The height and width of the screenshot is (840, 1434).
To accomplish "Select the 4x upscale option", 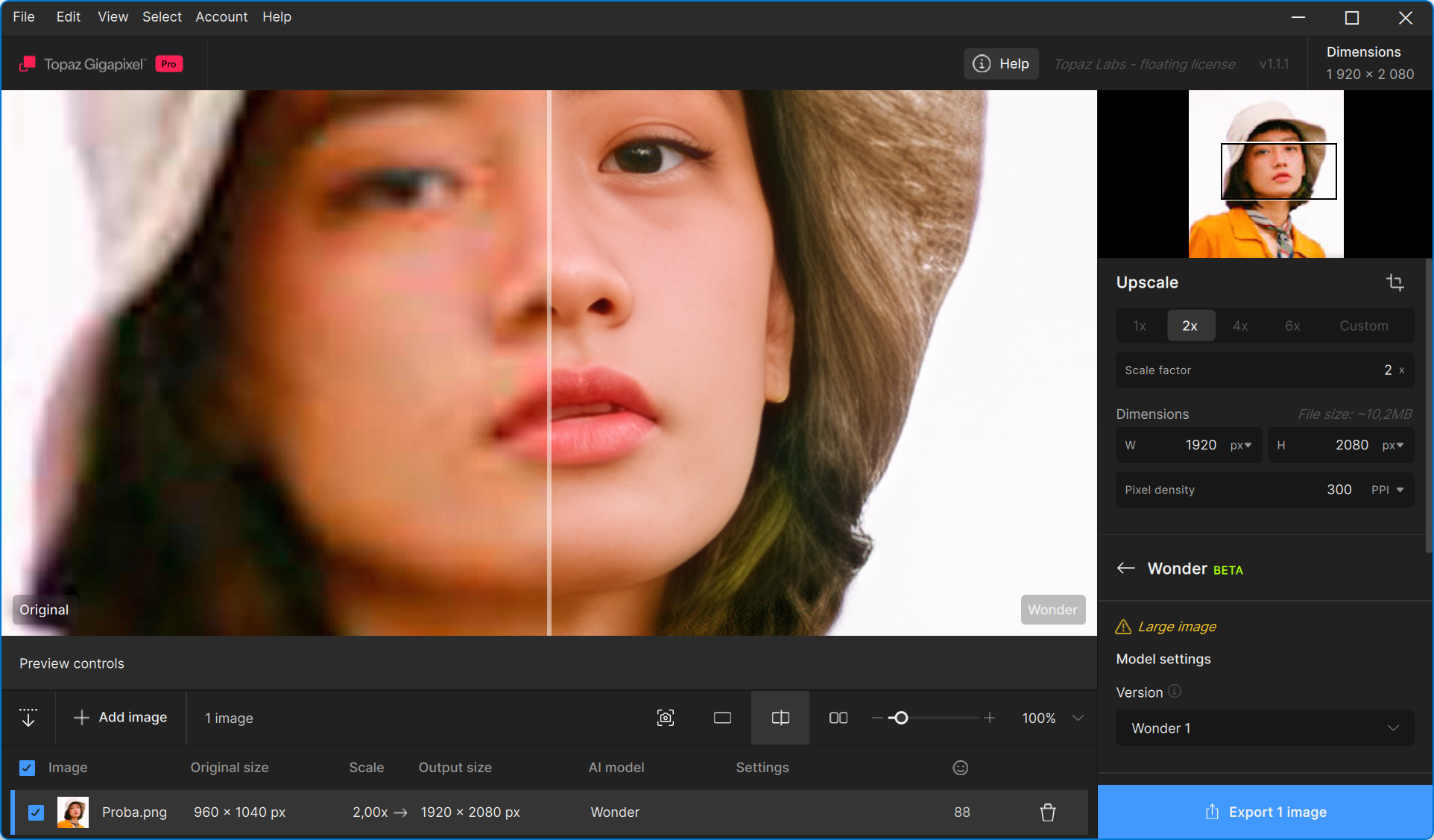I will pos(1240,326).
